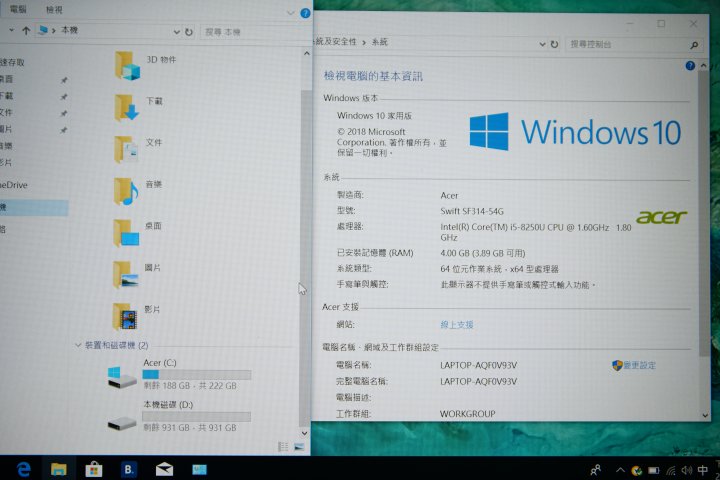Image resolution: width=720 pixels, height=480 pixels.
Task: Click scroll-down arrow in System window
Action: click(704, 415)
